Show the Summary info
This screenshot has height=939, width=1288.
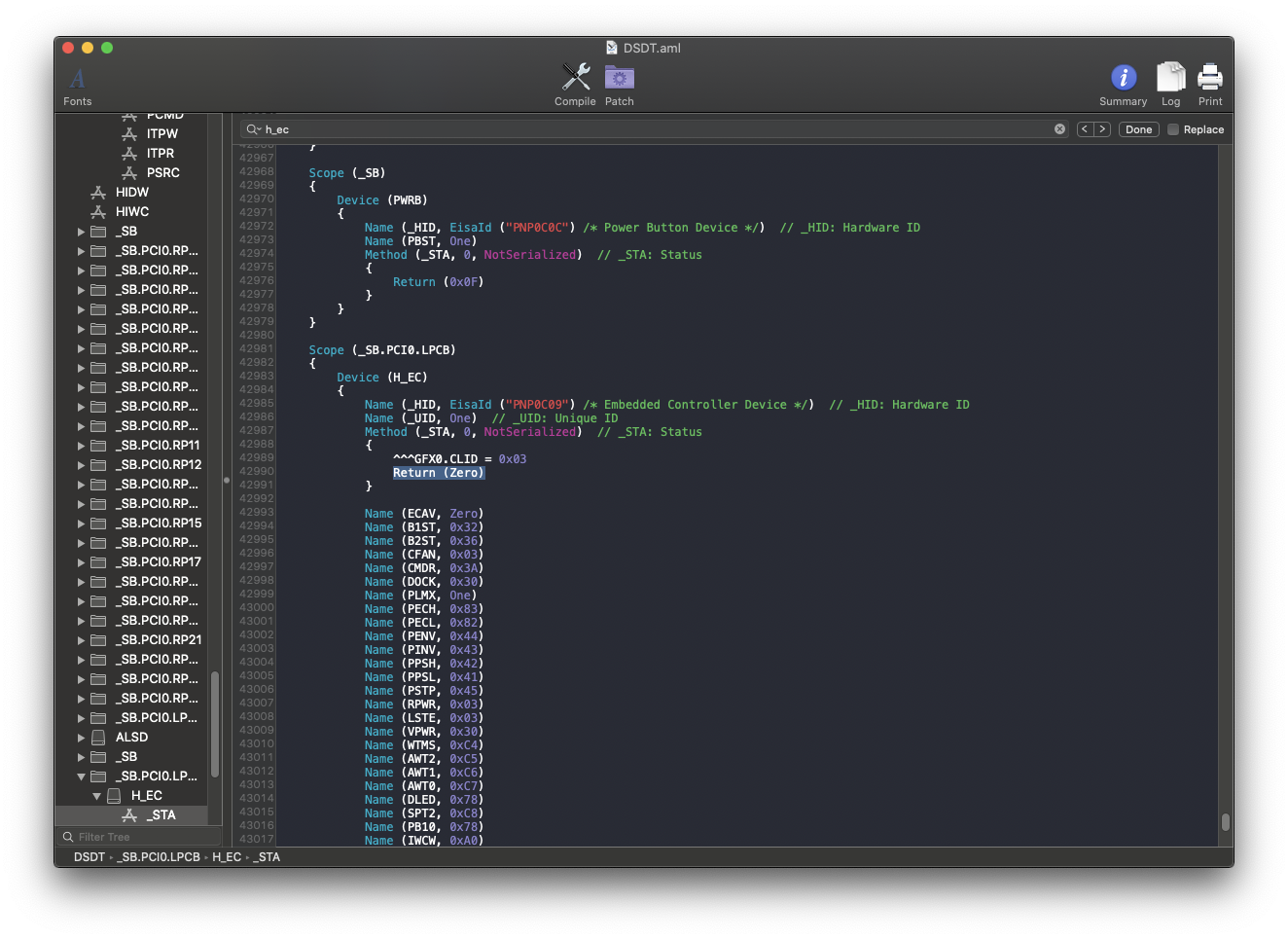point(1123,78)
